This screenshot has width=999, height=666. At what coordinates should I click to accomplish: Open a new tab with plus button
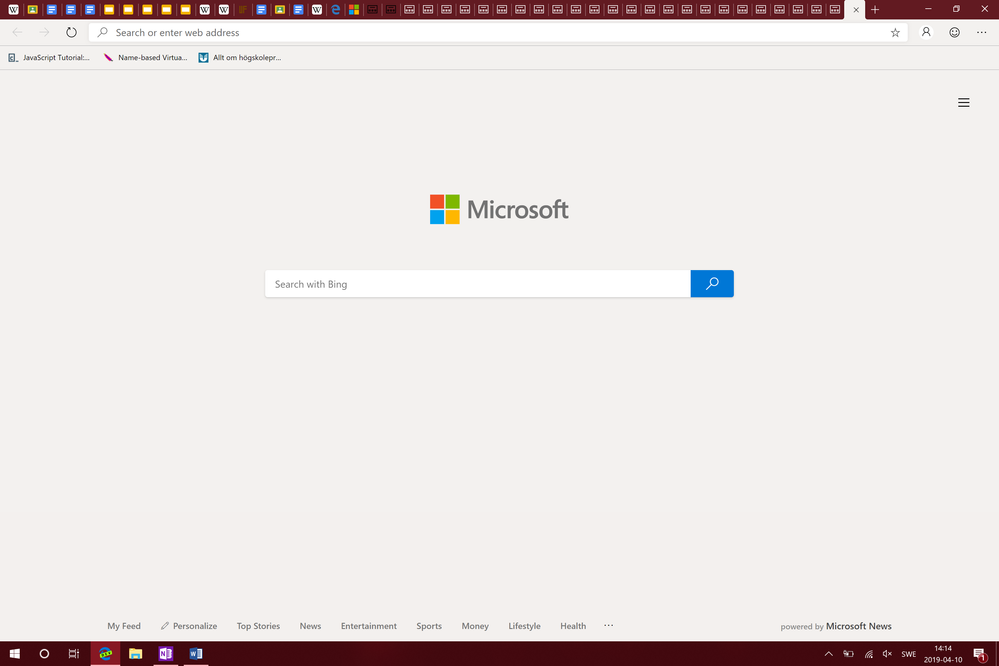pyautogui.click(x=875, y=10)
